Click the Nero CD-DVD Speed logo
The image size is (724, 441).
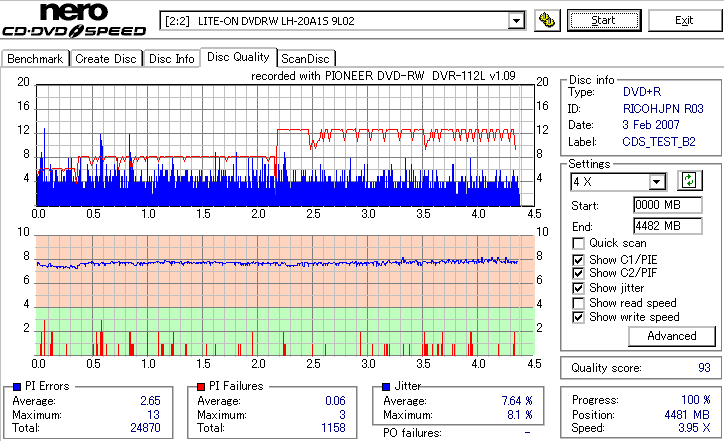click(74, 19)
